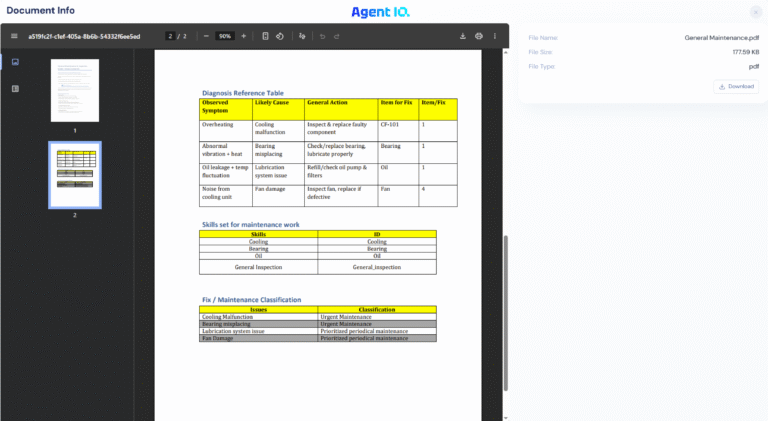Switch to document outline view in sidebar
Viewport: 768px width, 421px height.
tap(15, 89)
